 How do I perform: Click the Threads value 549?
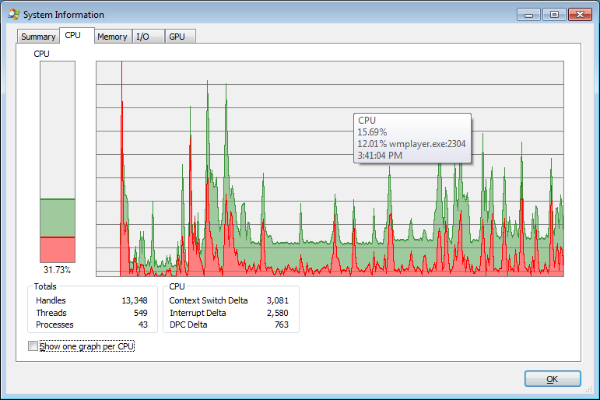pos(140,312)
